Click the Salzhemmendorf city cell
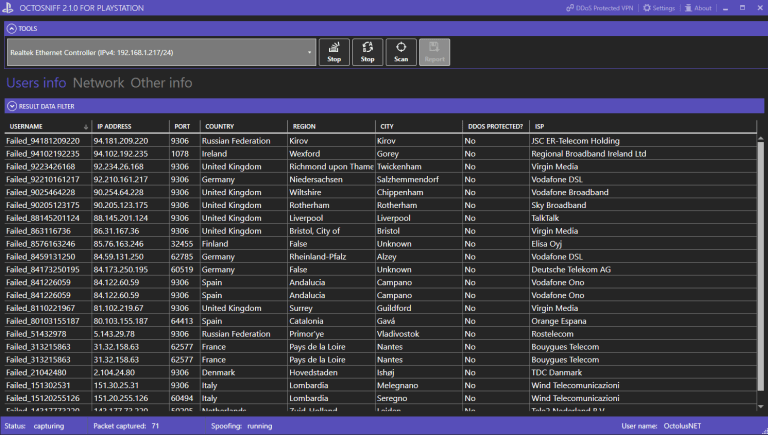The height and width of the screenshot is (435, 768). 408,179
